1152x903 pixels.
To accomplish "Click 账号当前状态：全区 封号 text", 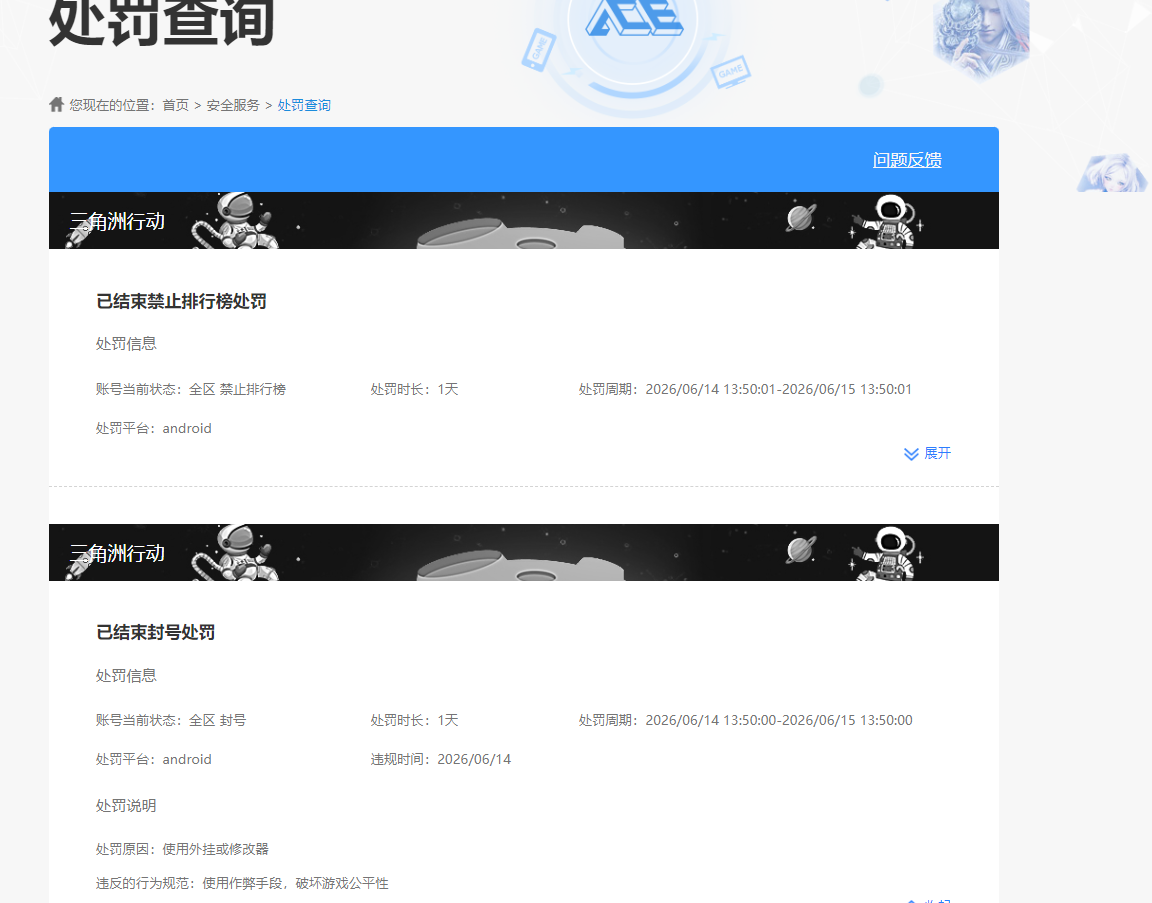I will click(171, 720).
